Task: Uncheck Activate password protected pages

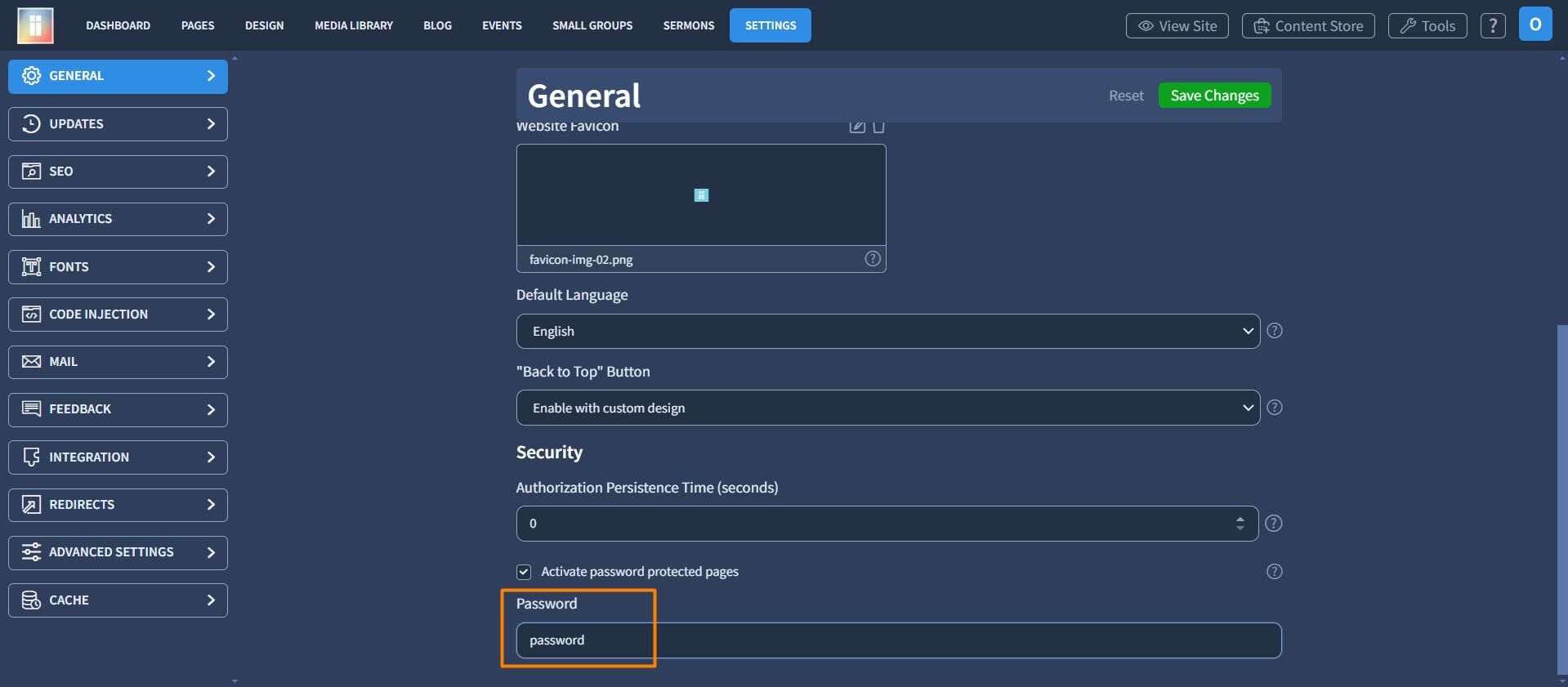Action: click(x=524, y=572)
